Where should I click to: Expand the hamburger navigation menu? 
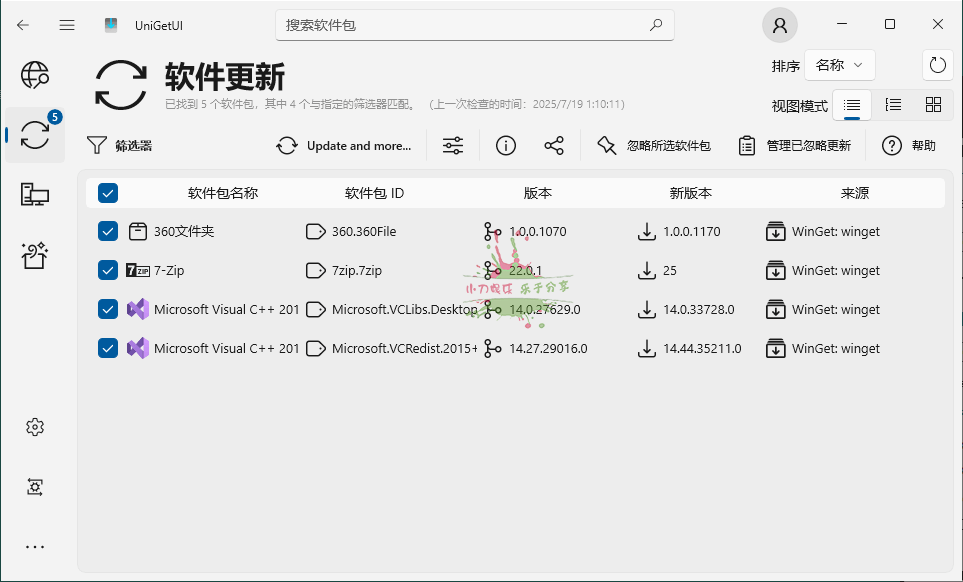pos(67,25)
